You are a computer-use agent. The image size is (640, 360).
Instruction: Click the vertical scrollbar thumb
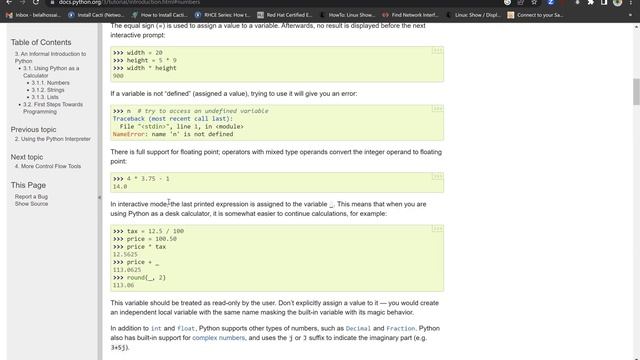tap(636, 91)
